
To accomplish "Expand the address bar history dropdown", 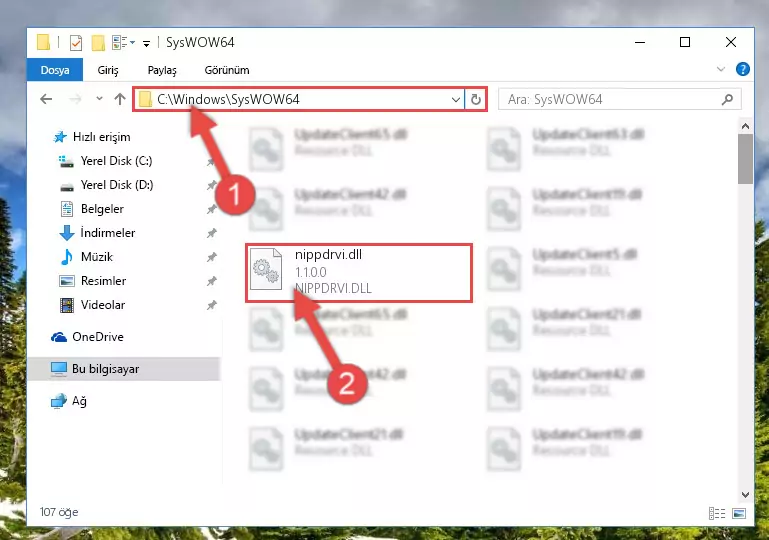I will pyautogui.click(x=456, y=100).
